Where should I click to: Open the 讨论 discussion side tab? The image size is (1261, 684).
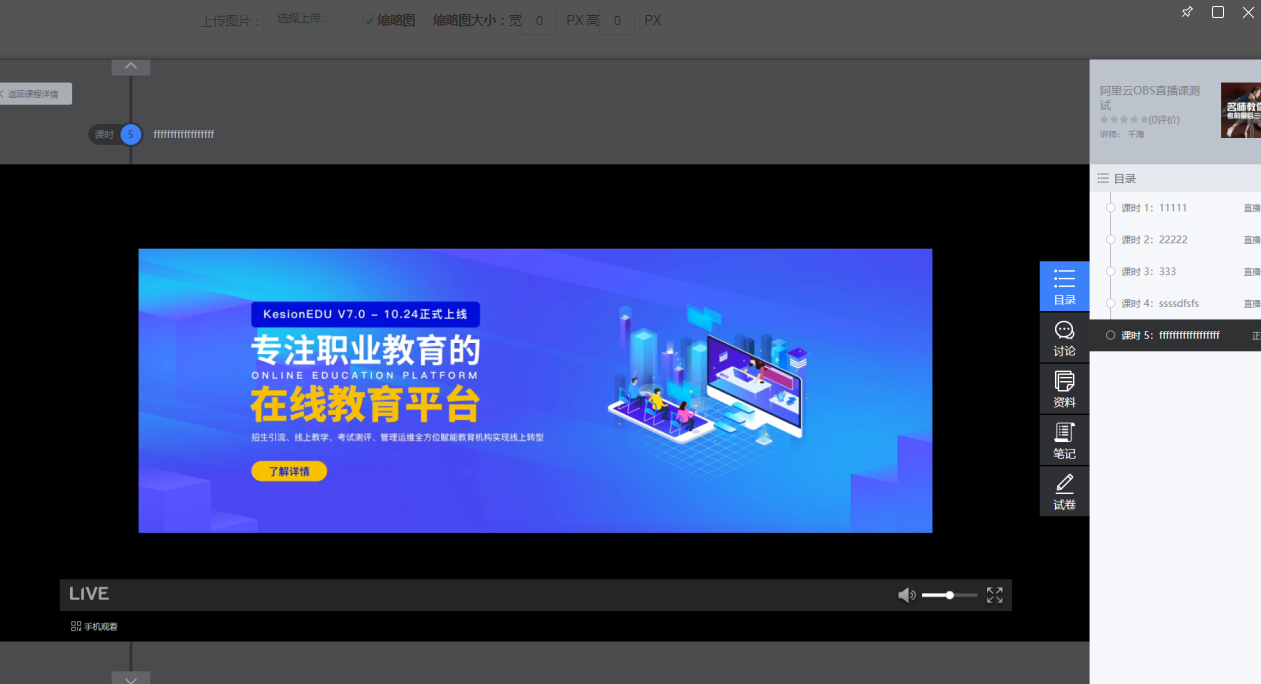1064,338
